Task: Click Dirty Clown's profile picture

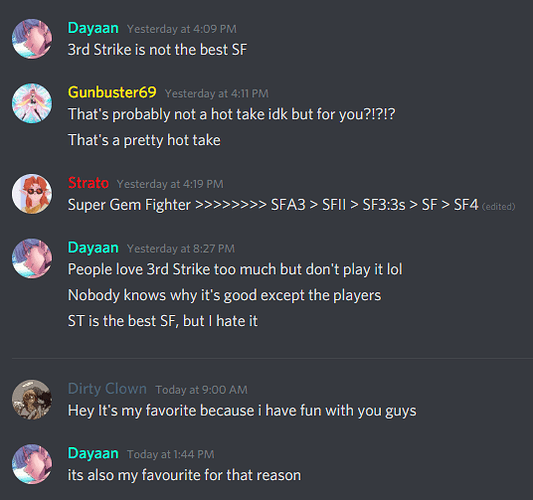Action: (32, 399)
